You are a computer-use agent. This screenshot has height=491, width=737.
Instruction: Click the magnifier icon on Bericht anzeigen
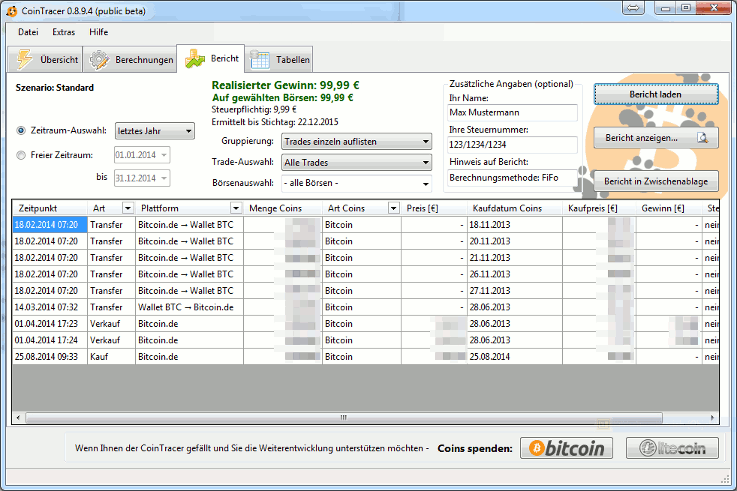(702, 138)
